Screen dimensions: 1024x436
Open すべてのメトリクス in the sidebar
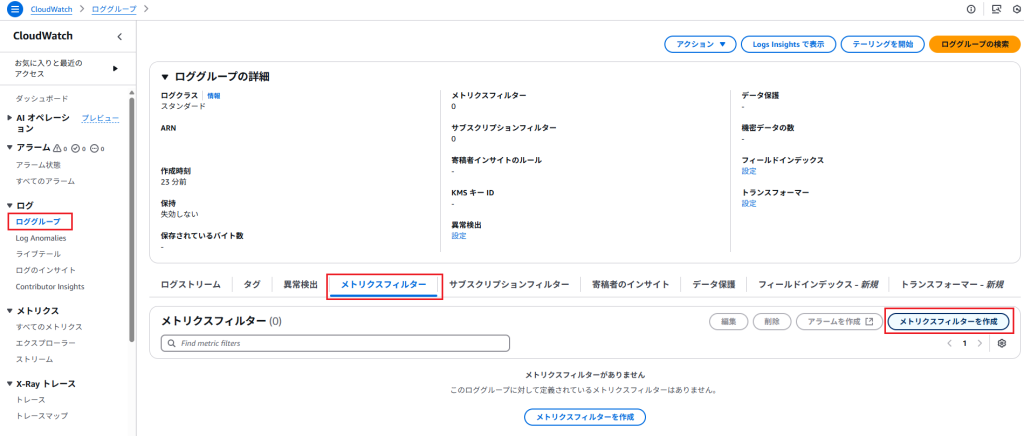tap(49, 327)
